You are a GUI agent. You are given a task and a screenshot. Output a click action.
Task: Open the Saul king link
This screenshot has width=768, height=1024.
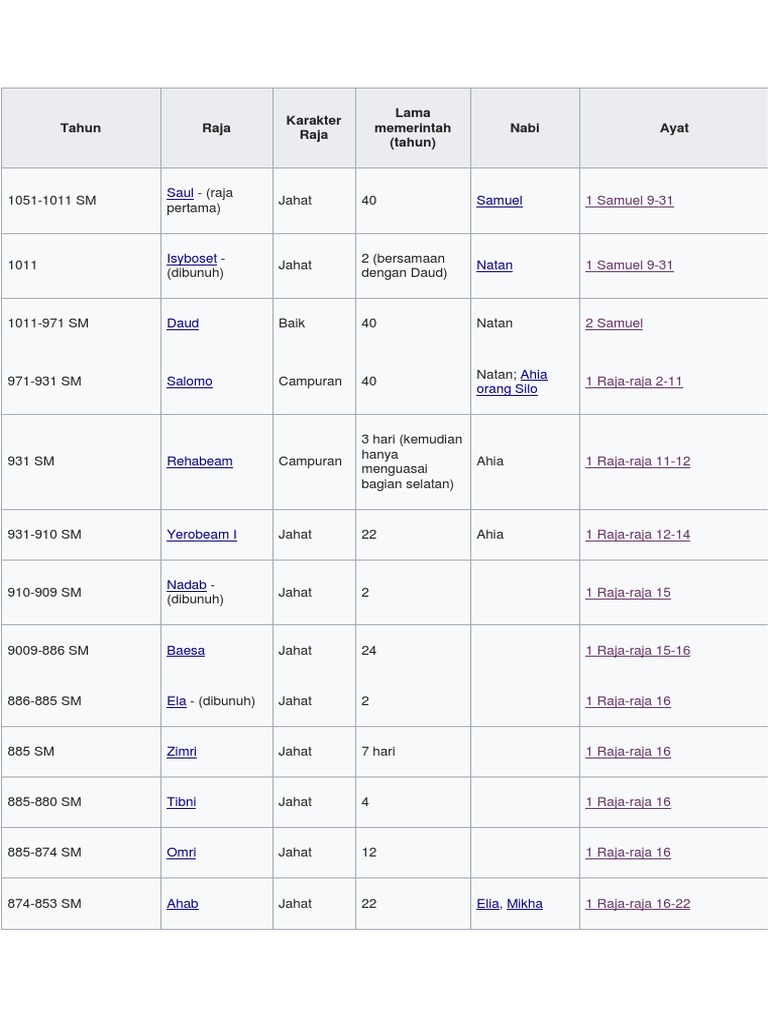(x=180, y=193)
